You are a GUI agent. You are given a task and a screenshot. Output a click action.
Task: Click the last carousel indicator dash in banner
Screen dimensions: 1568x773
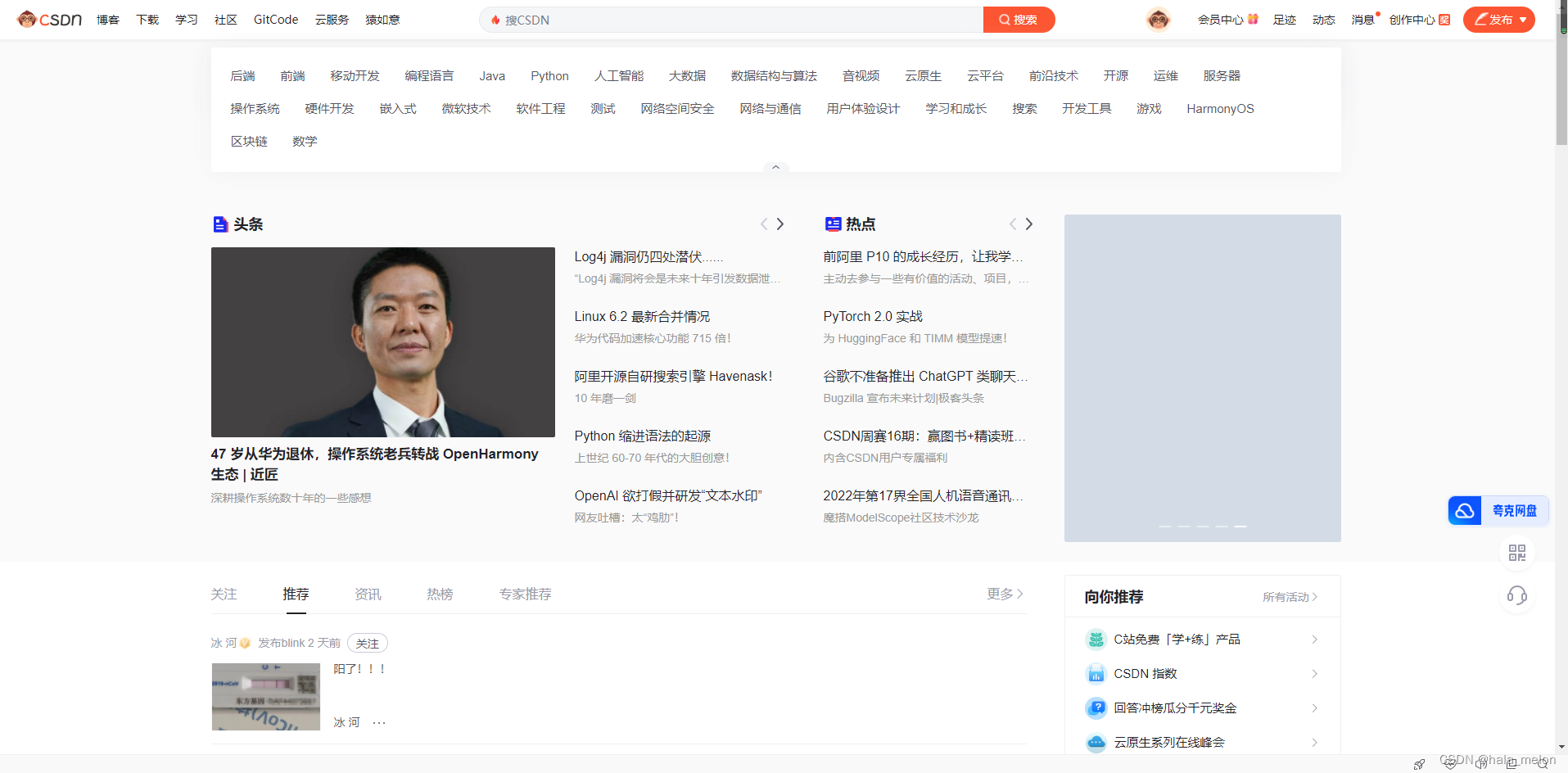(x=1240, y=526)
